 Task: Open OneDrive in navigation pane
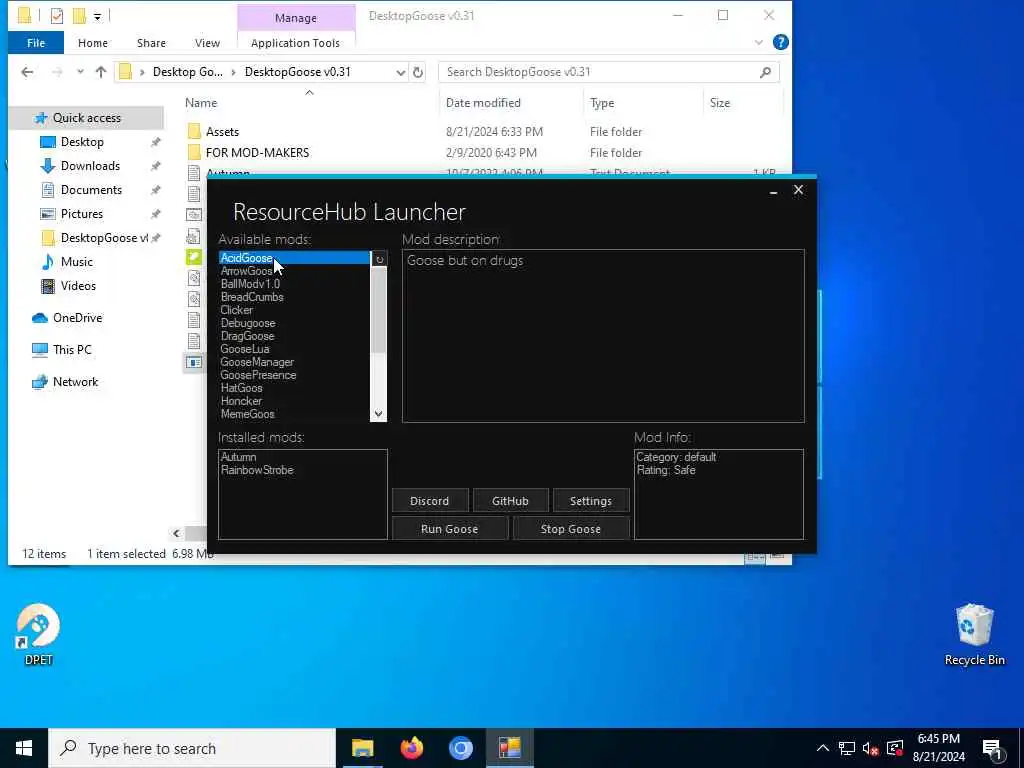coord(77,318)
